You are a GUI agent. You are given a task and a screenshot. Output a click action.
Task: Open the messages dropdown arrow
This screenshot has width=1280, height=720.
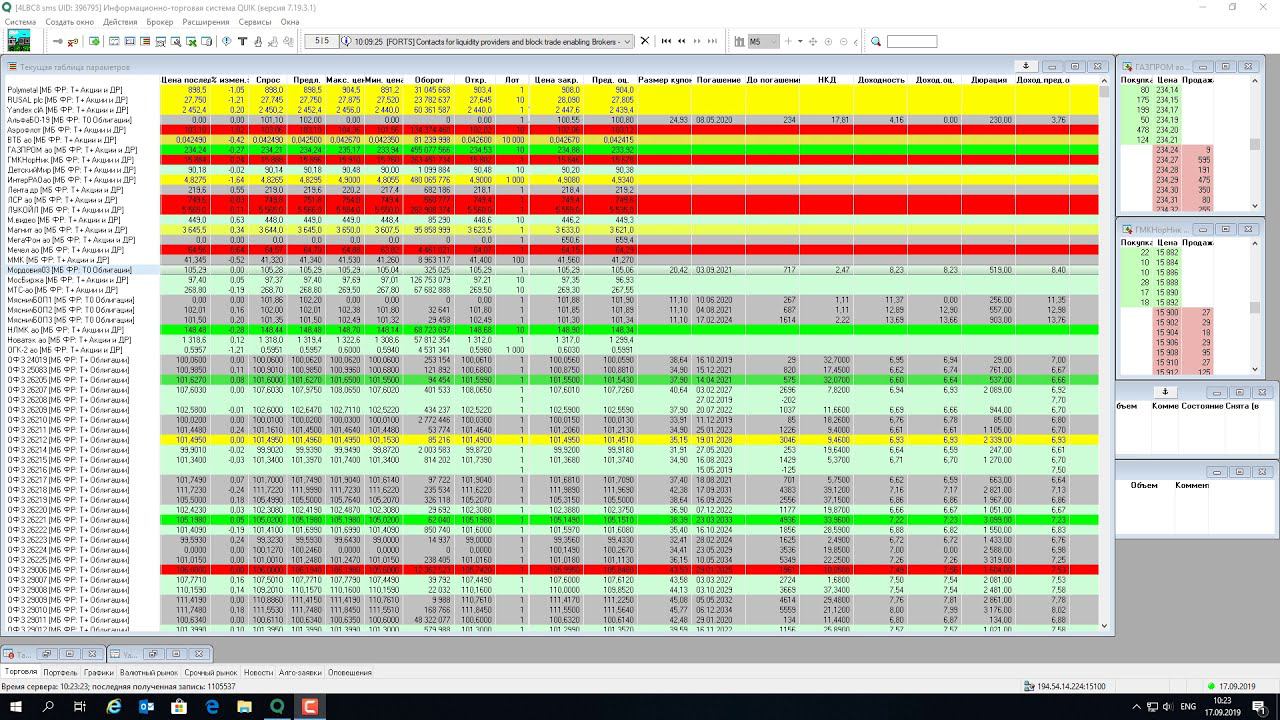pyautogui.click(x=627, y=41)
